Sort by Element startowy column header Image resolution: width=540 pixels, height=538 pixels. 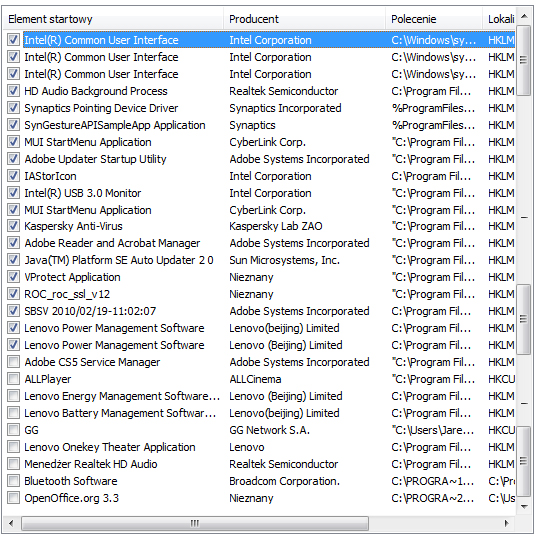coord(114,19)
